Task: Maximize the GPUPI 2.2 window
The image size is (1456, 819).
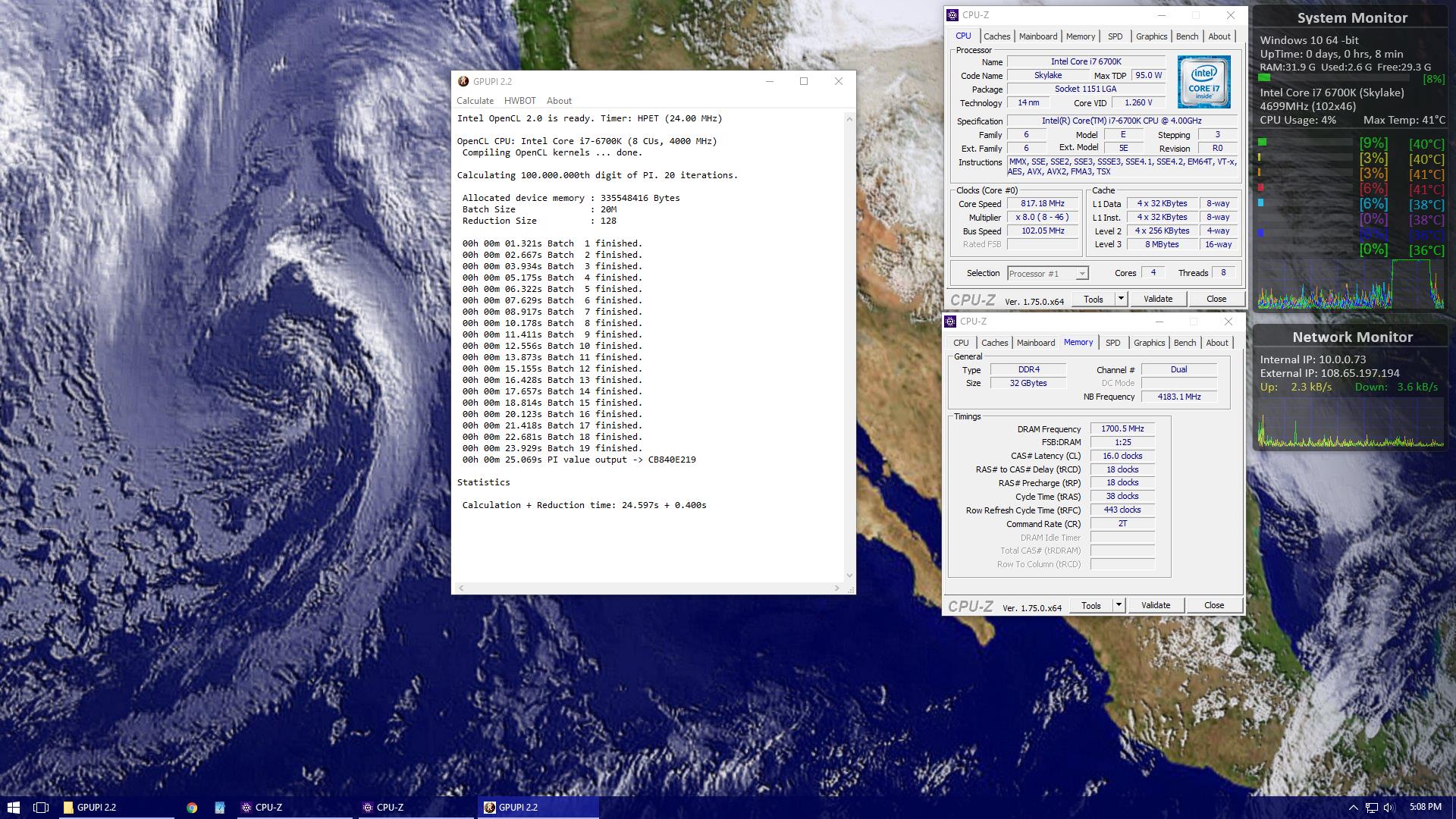Action: (x=804, y=81)
